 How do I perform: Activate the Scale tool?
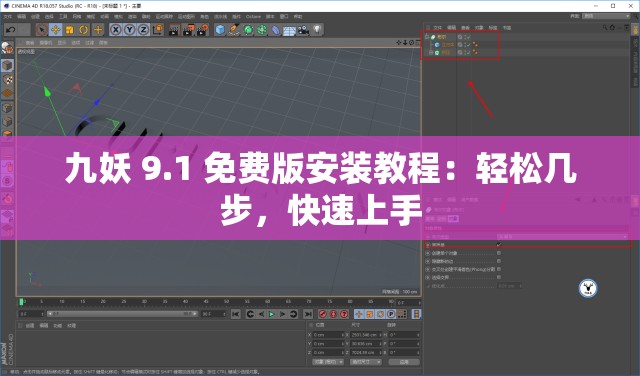click(70, 29)
